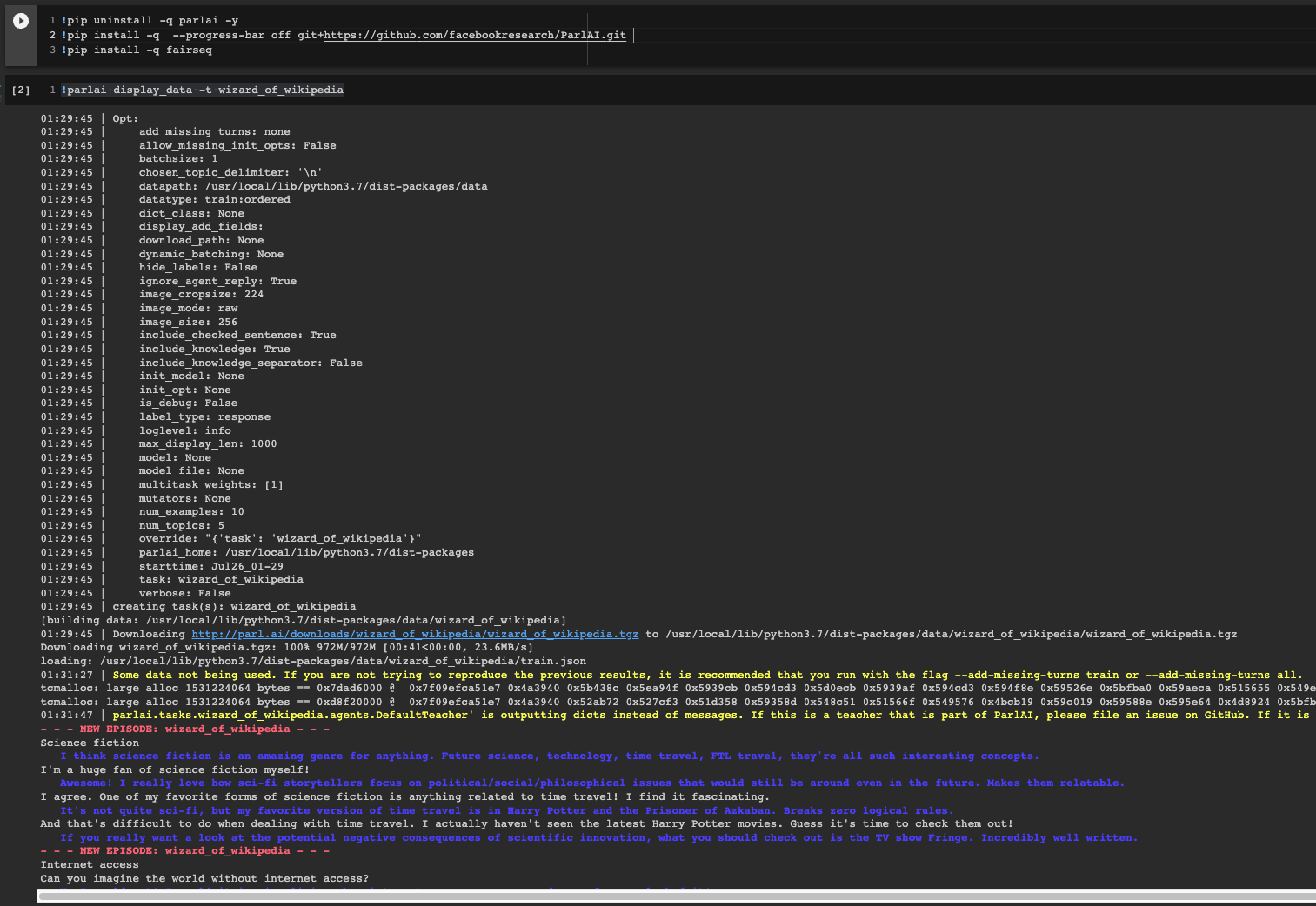Click the 'multitask_weights: [1]' output line
The image size is (1316, 906).
click(211, 484)
